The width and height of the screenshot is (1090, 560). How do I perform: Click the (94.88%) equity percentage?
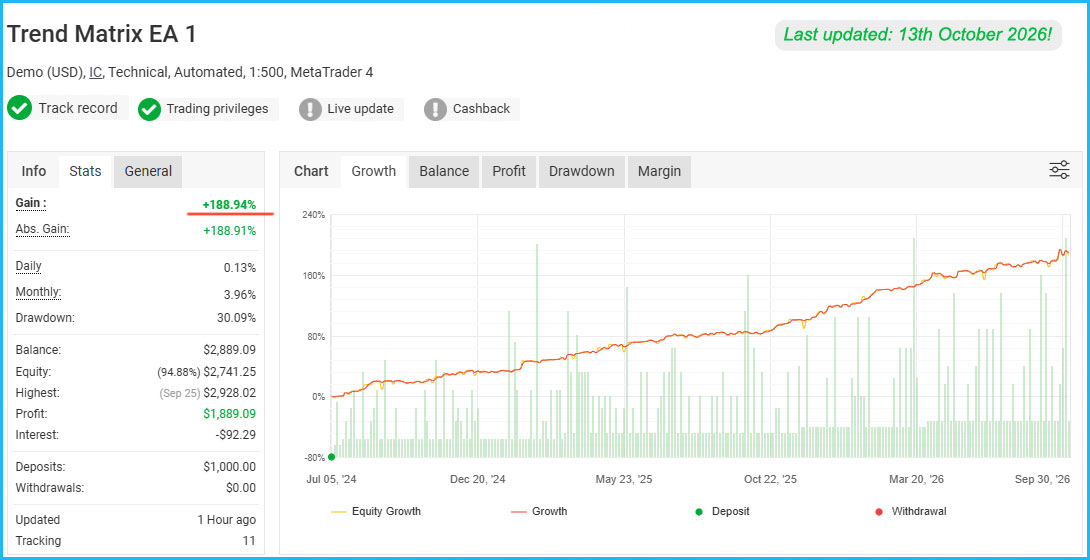179,372
